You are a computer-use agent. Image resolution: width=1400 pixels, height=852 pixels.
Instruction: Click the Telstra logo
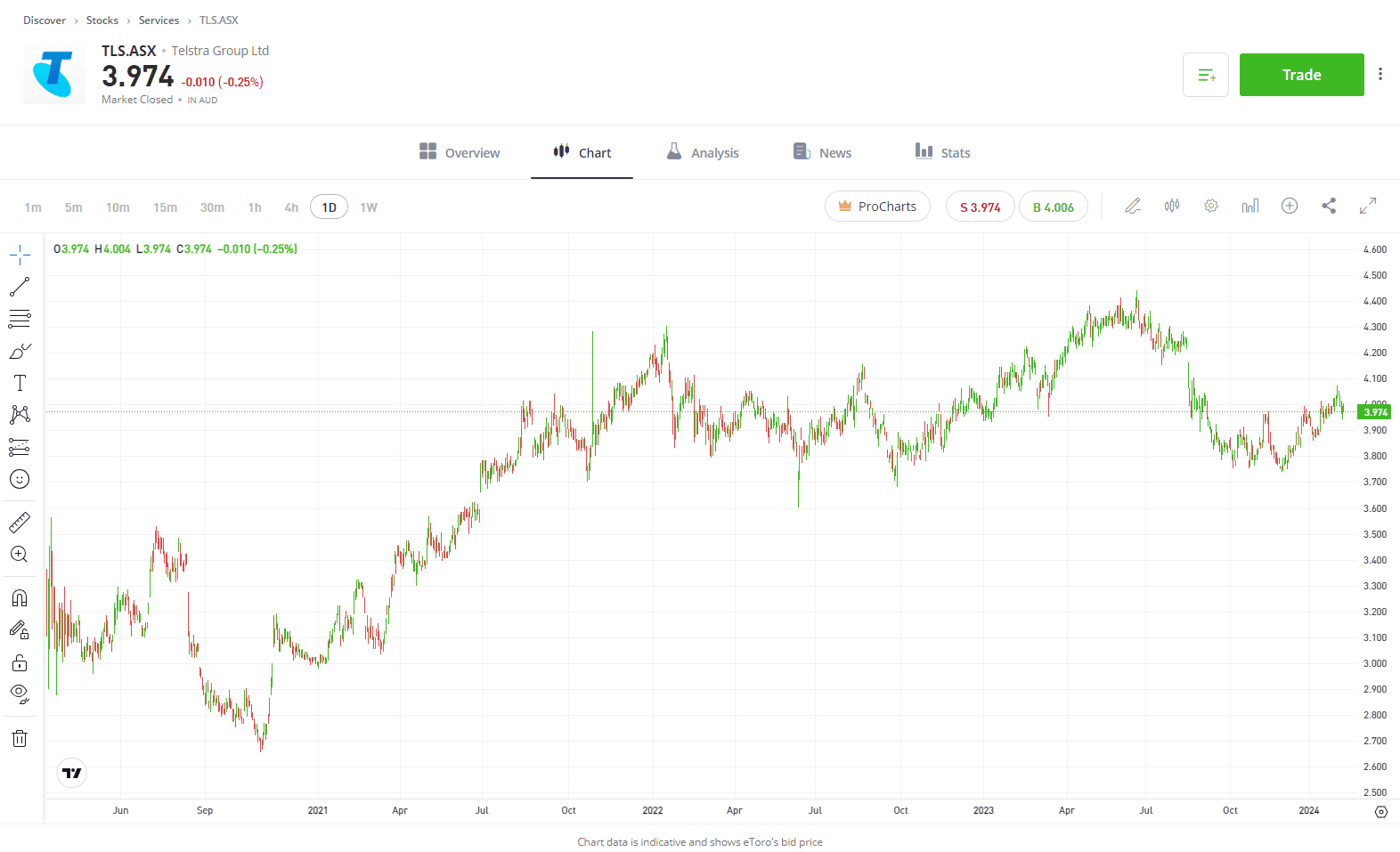point(54,74)
